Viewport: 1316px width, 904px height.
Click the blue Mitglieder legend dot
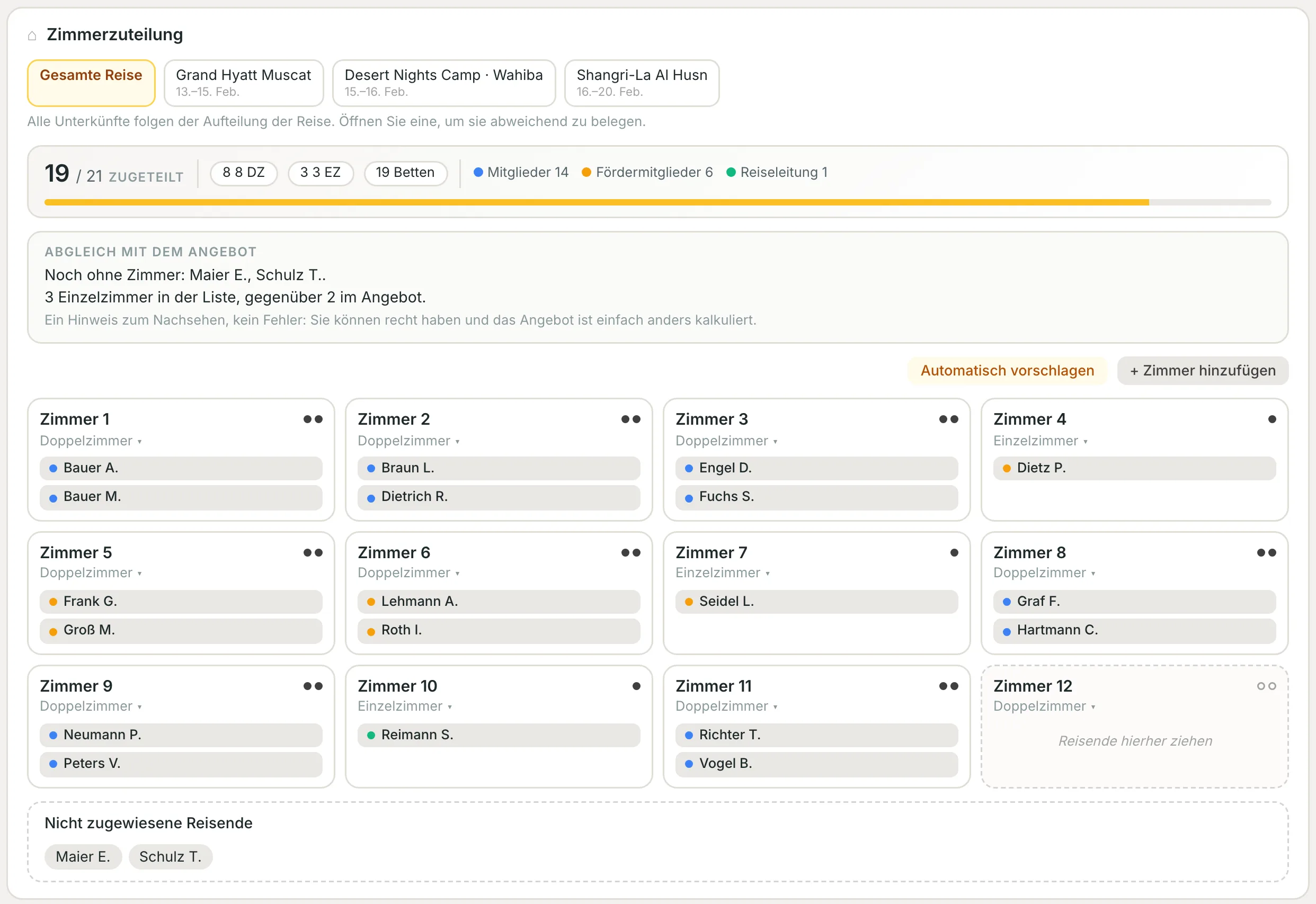click(x=477, y=172)
